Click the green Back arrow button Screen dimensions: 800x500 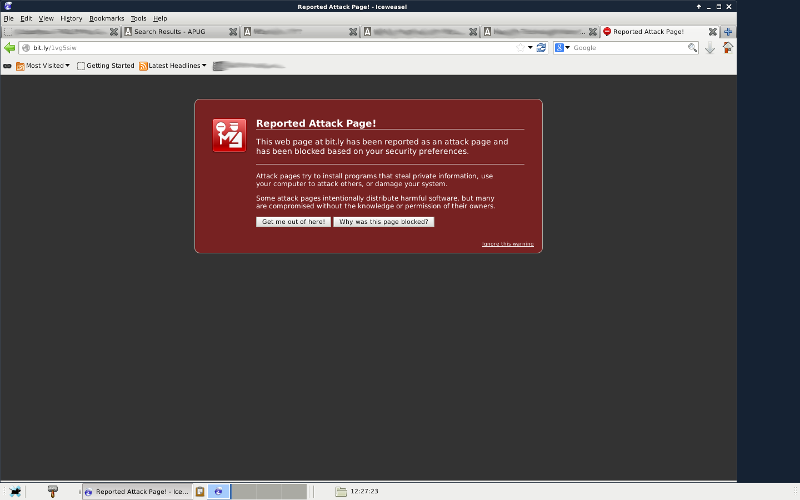point(10,47)
